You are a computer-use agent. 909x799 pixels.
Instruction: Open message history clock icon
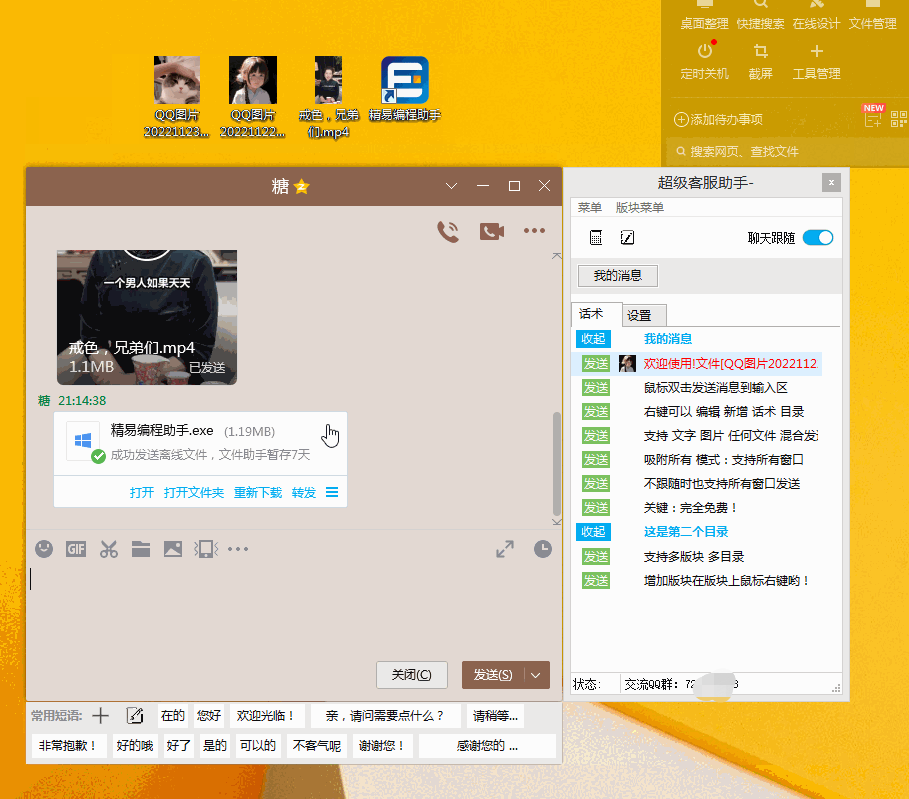click(542, 548)
